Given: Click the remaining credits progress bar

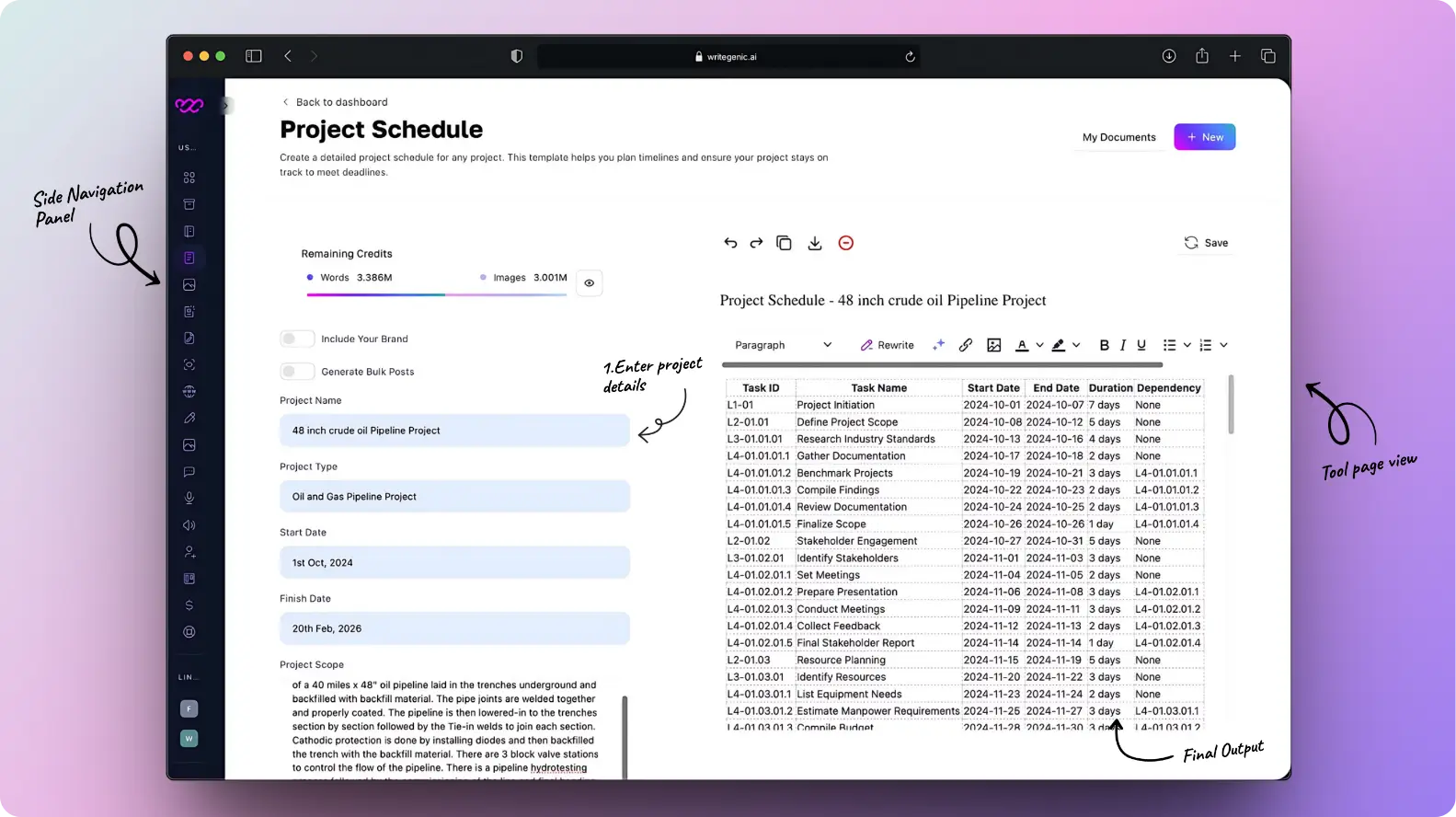Looking at the screenshot, I should [437, 295].
